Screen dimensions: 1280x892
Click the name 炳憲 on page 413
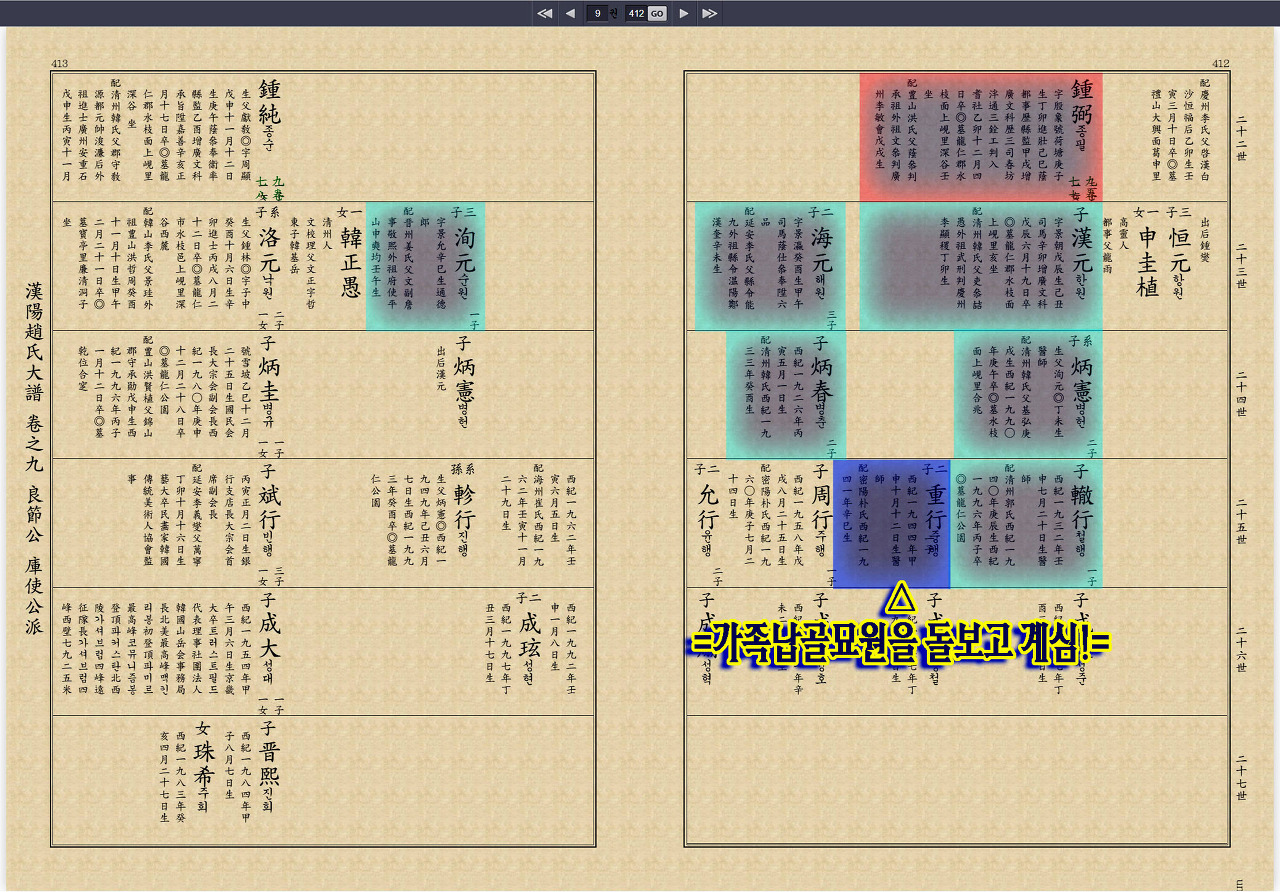click(x=464, y=380)
